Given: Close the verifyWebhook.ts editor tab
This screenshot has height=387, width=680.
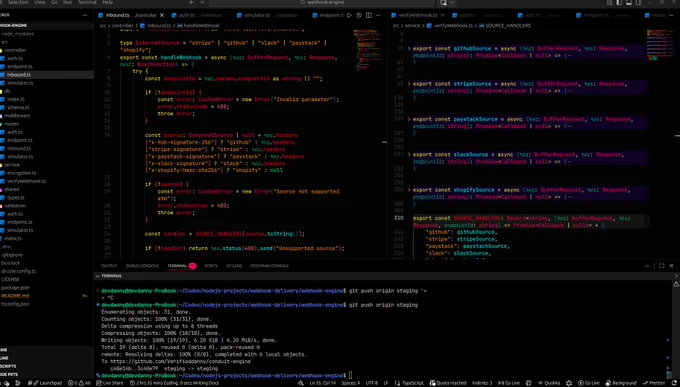Looking at the screenshot, I should (x=441, y=15).
